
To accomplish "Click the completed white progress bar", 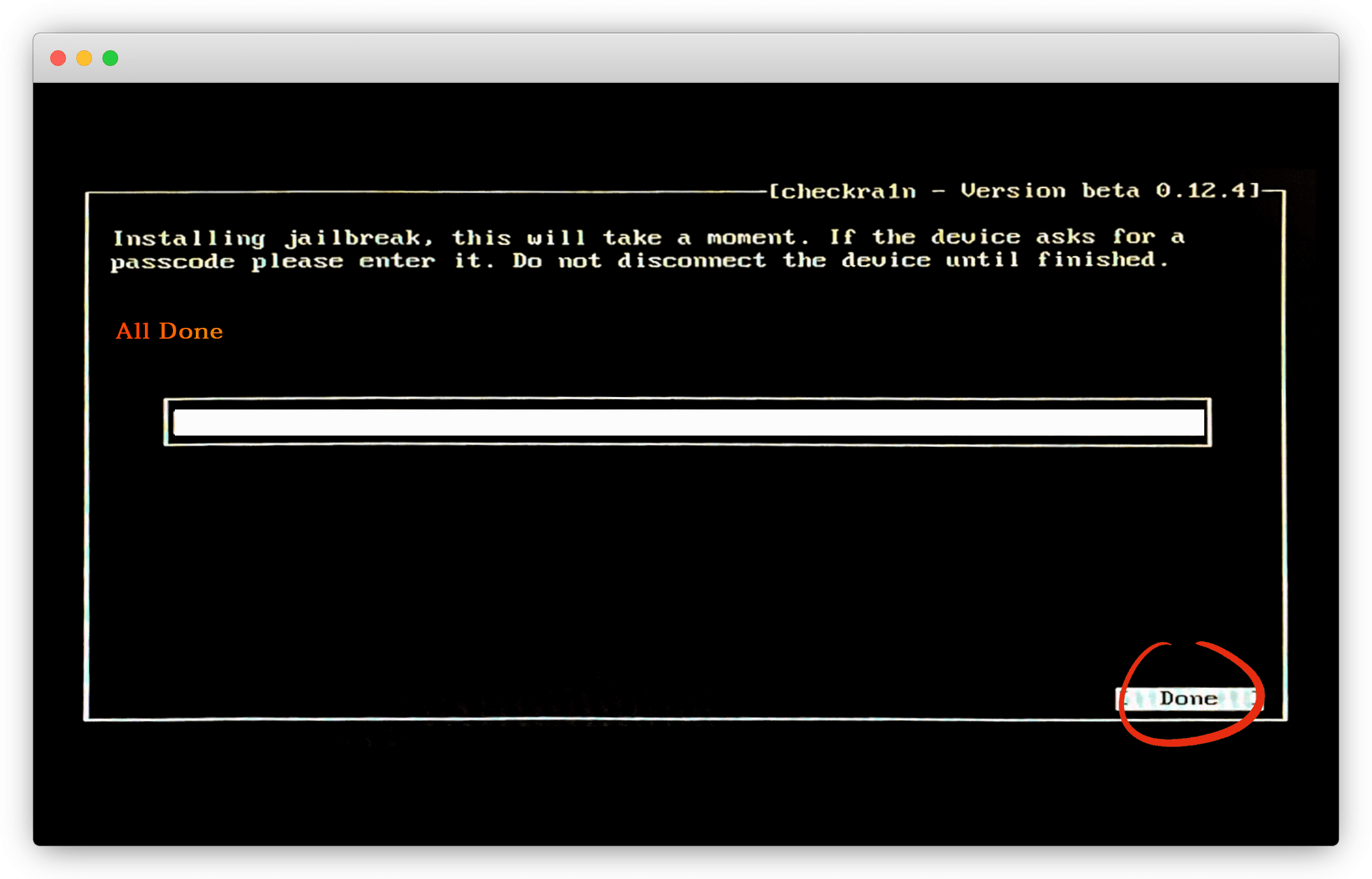I will [688, 422].
